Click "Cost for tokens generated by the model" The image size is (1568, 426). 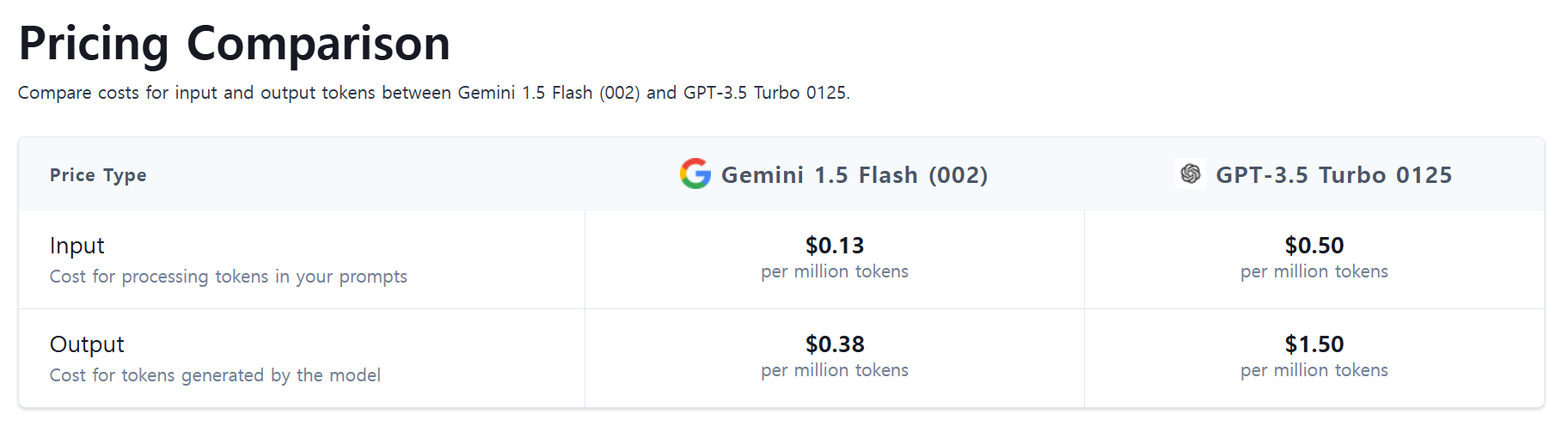[x=215, y=375]
